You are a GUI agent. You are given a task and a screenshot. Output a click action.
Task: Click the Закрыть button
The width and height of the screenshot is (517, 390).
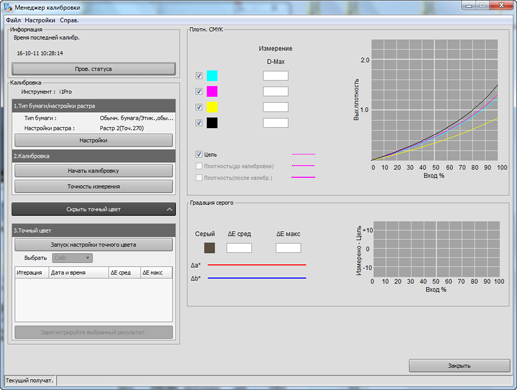click(x=459, y=366)
